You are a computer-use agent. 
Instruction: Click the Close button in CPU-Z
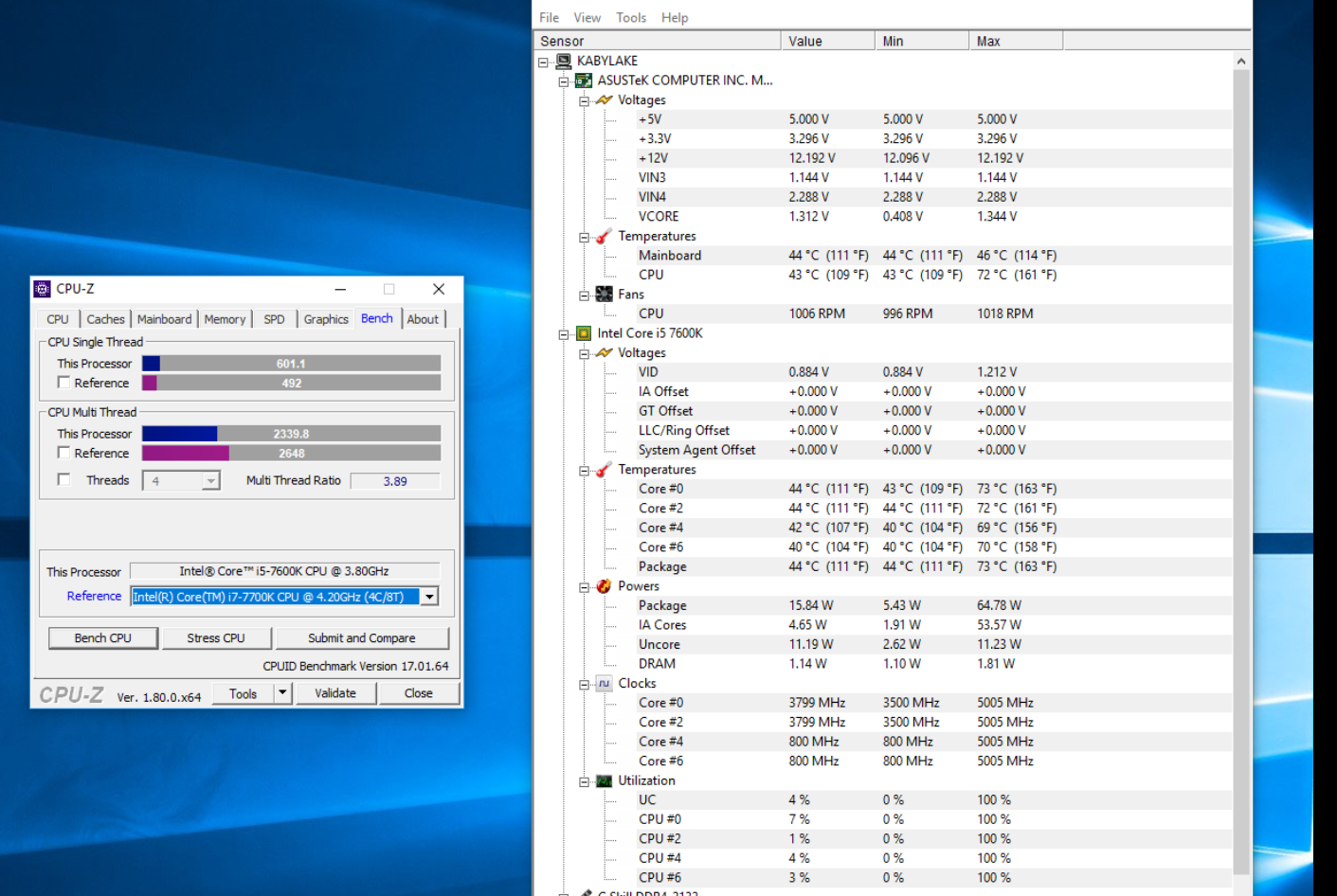click(x=419, y=693)
